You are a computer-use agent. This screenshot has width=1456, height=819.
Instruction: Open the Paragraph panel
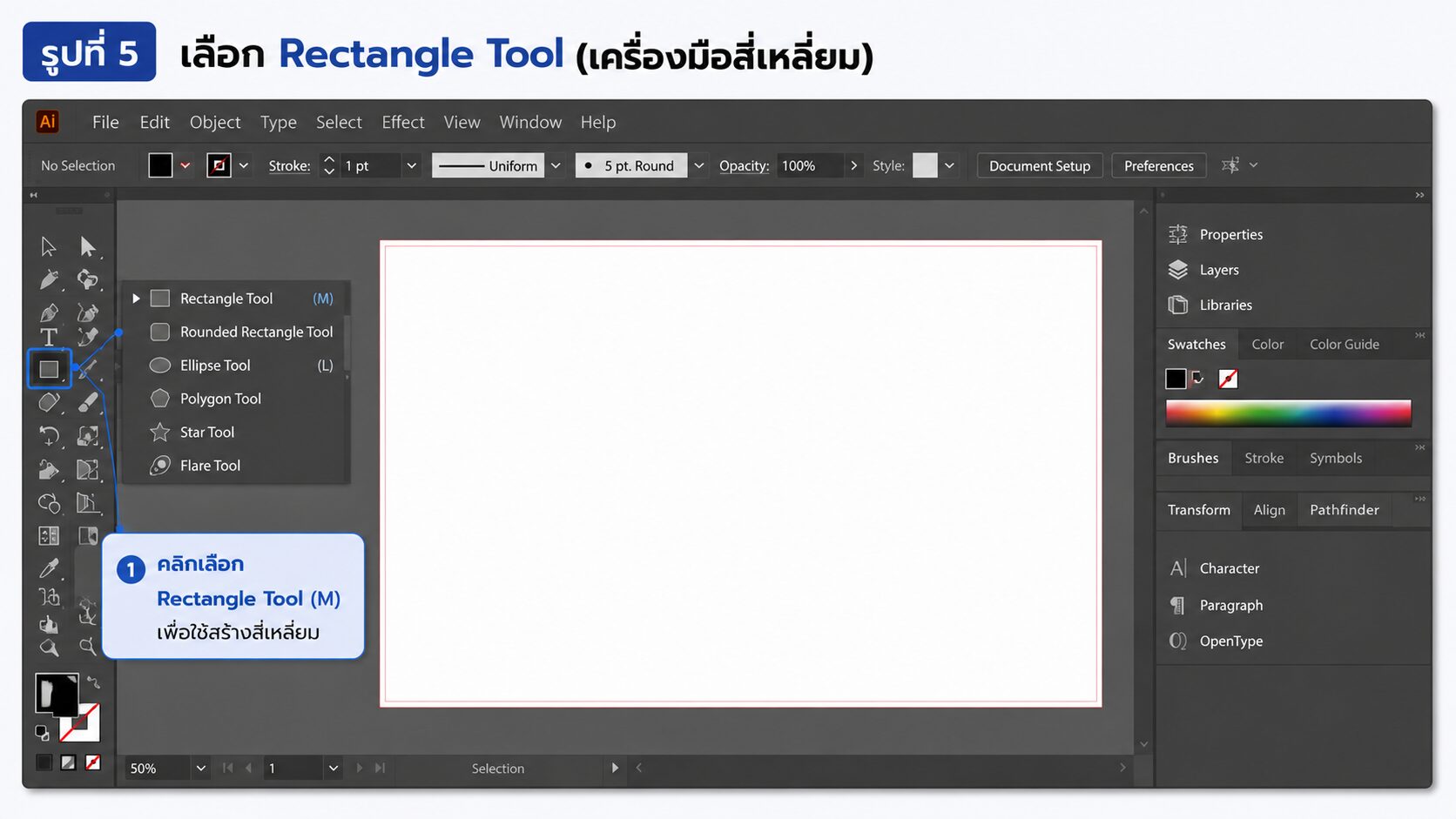[x=1216, y=605]
